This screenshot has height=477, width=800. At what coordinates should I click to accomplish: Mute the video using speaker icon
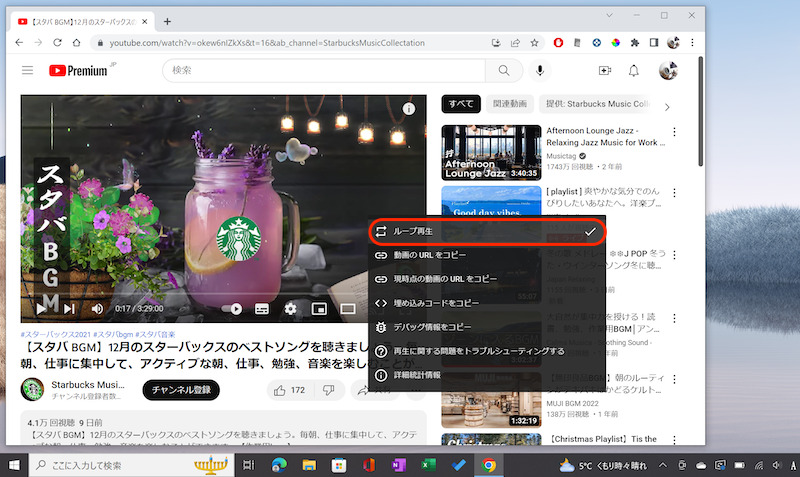tap(97, 308)
